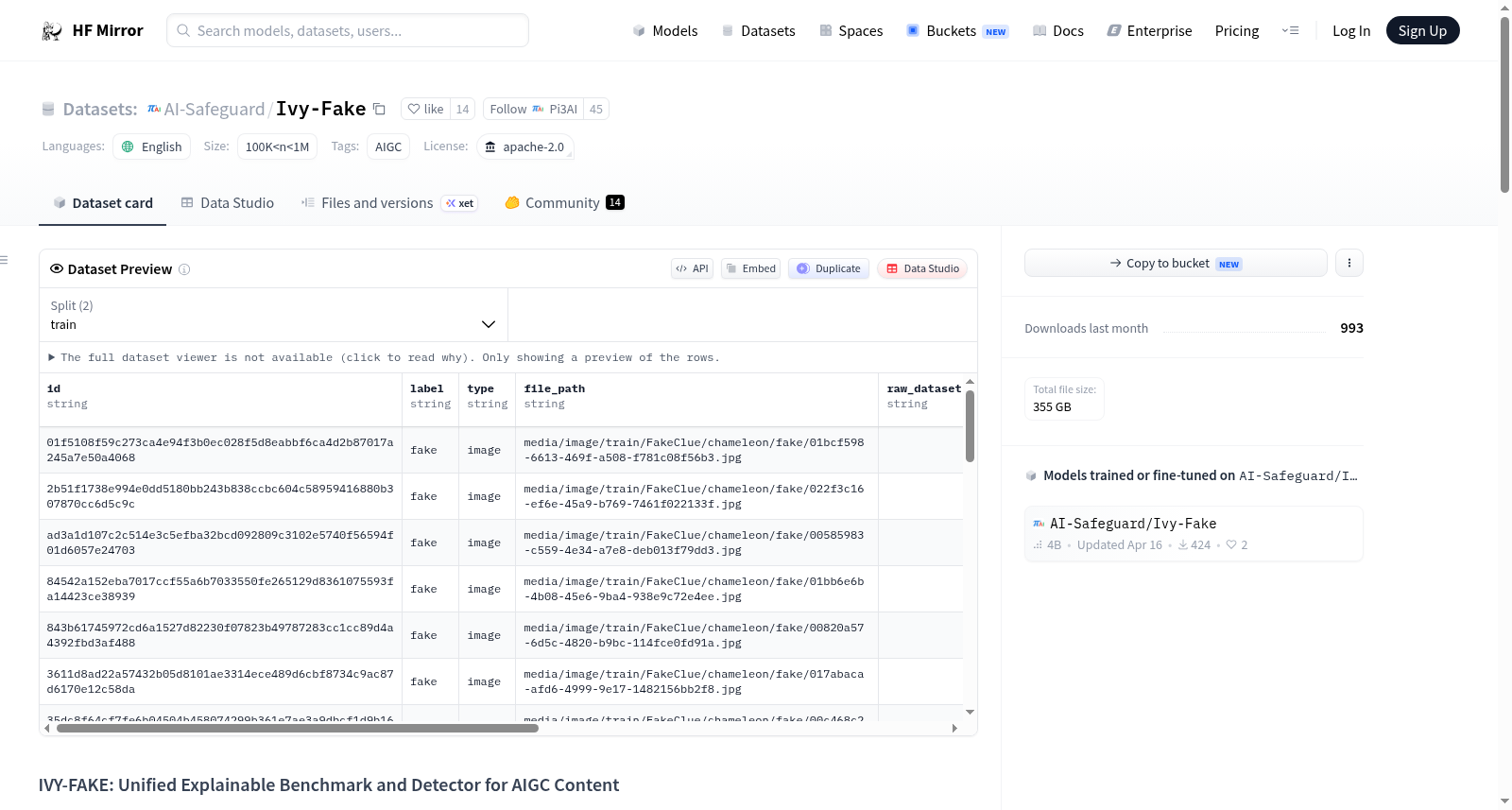
Task: Select the id cell starting 2b51f1738e
Action: coord(220,496)
